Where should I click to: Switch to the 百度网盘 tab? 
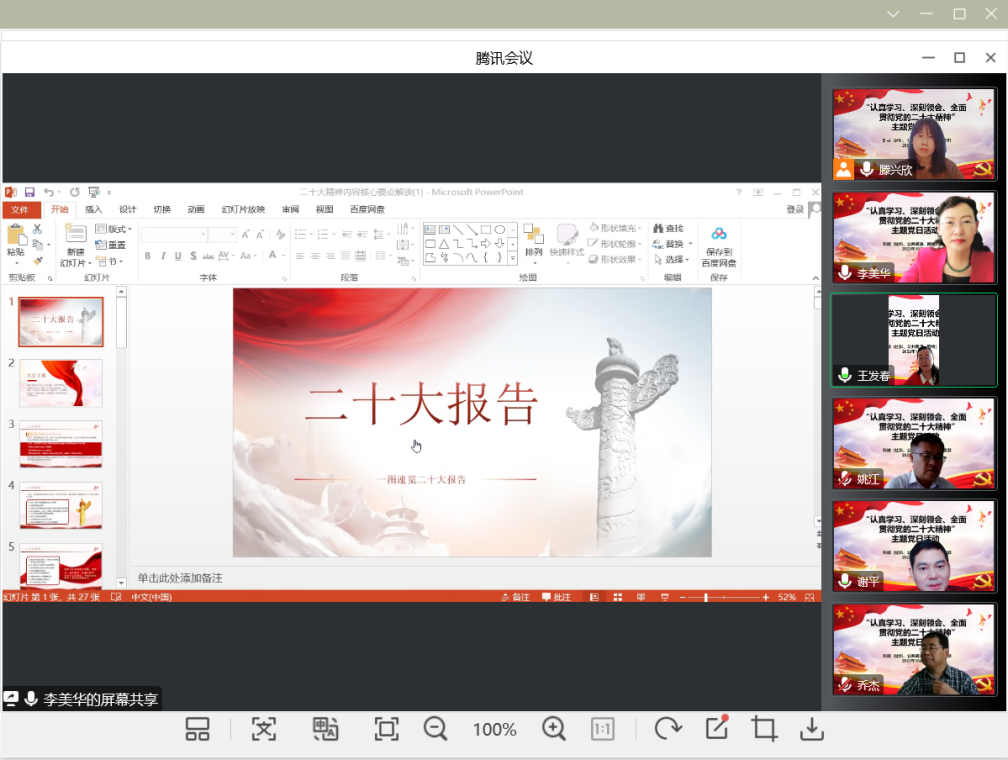coord(367,210)
